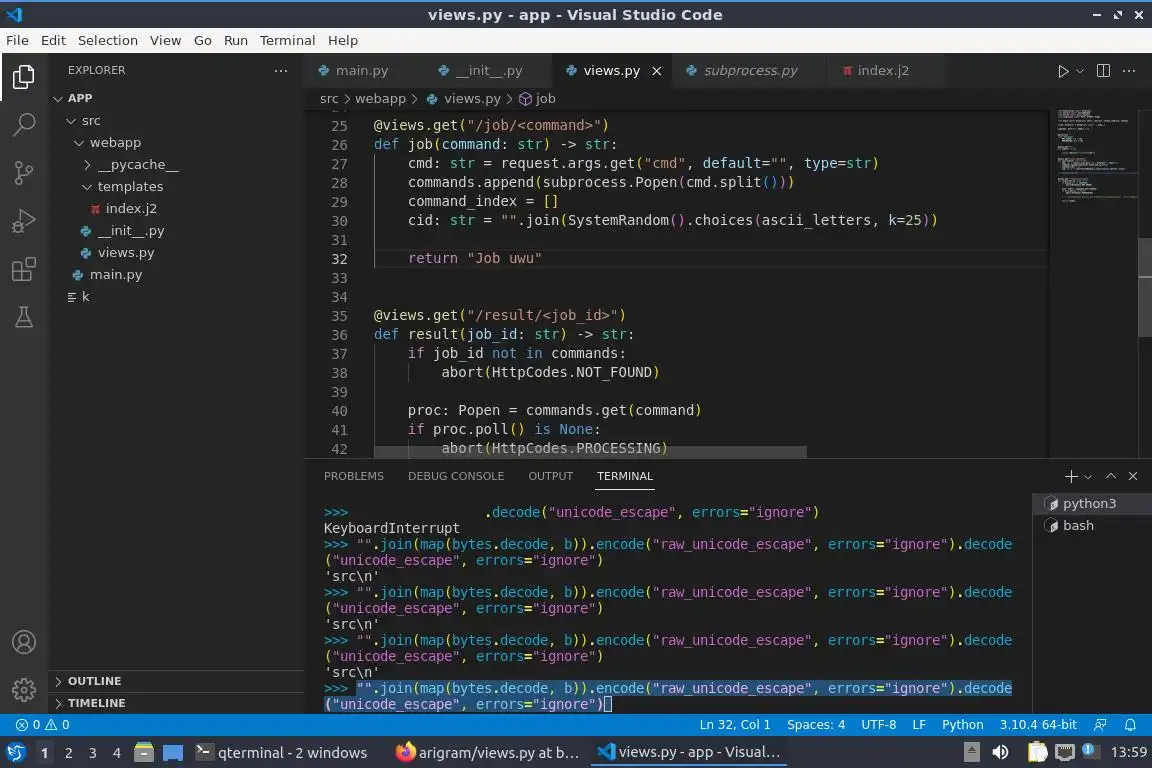Click Ln 32, Col 1 status item
1152x768 pixels.
pos(735,725)
